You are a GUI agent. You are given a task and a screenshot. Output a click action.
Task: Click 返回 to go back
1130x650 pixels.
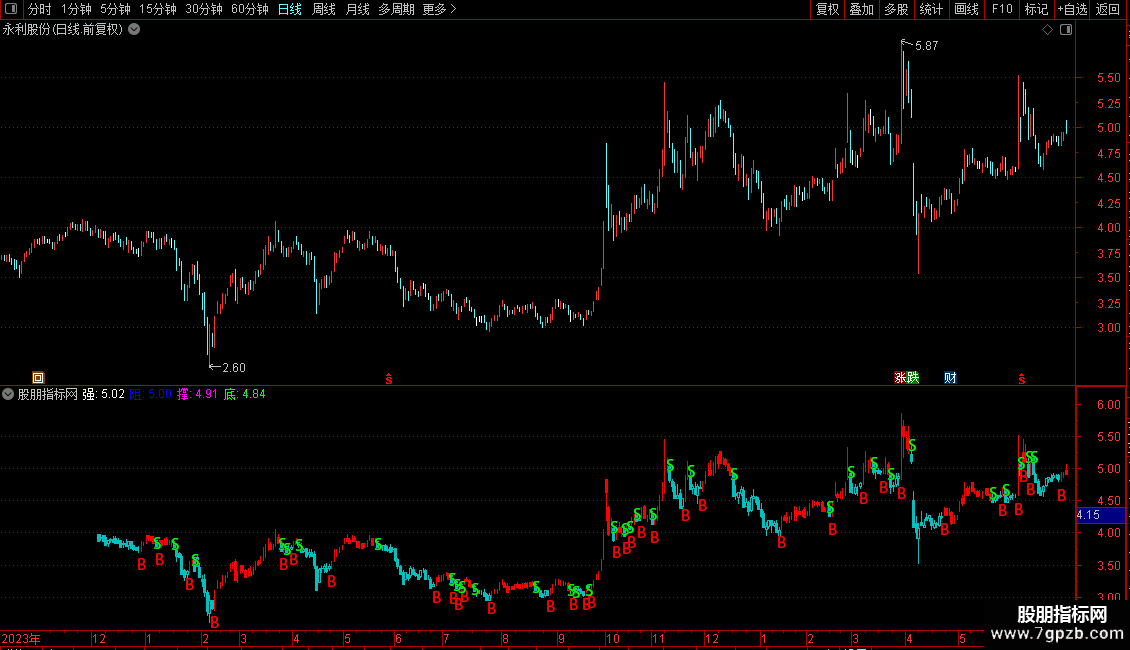click(x=1108, y=9)
